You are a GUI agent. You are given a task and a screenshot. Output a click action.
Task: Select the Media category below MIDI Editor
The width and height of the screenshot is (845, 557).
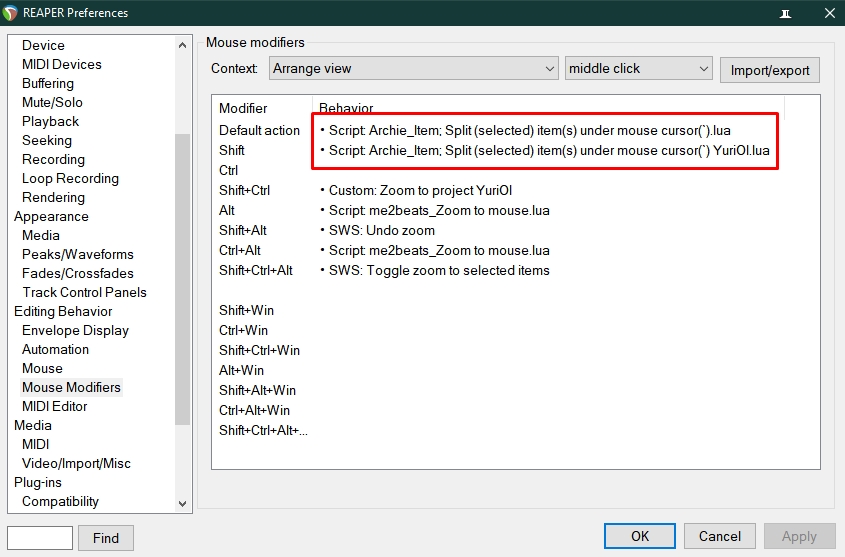tap(33, 425)
